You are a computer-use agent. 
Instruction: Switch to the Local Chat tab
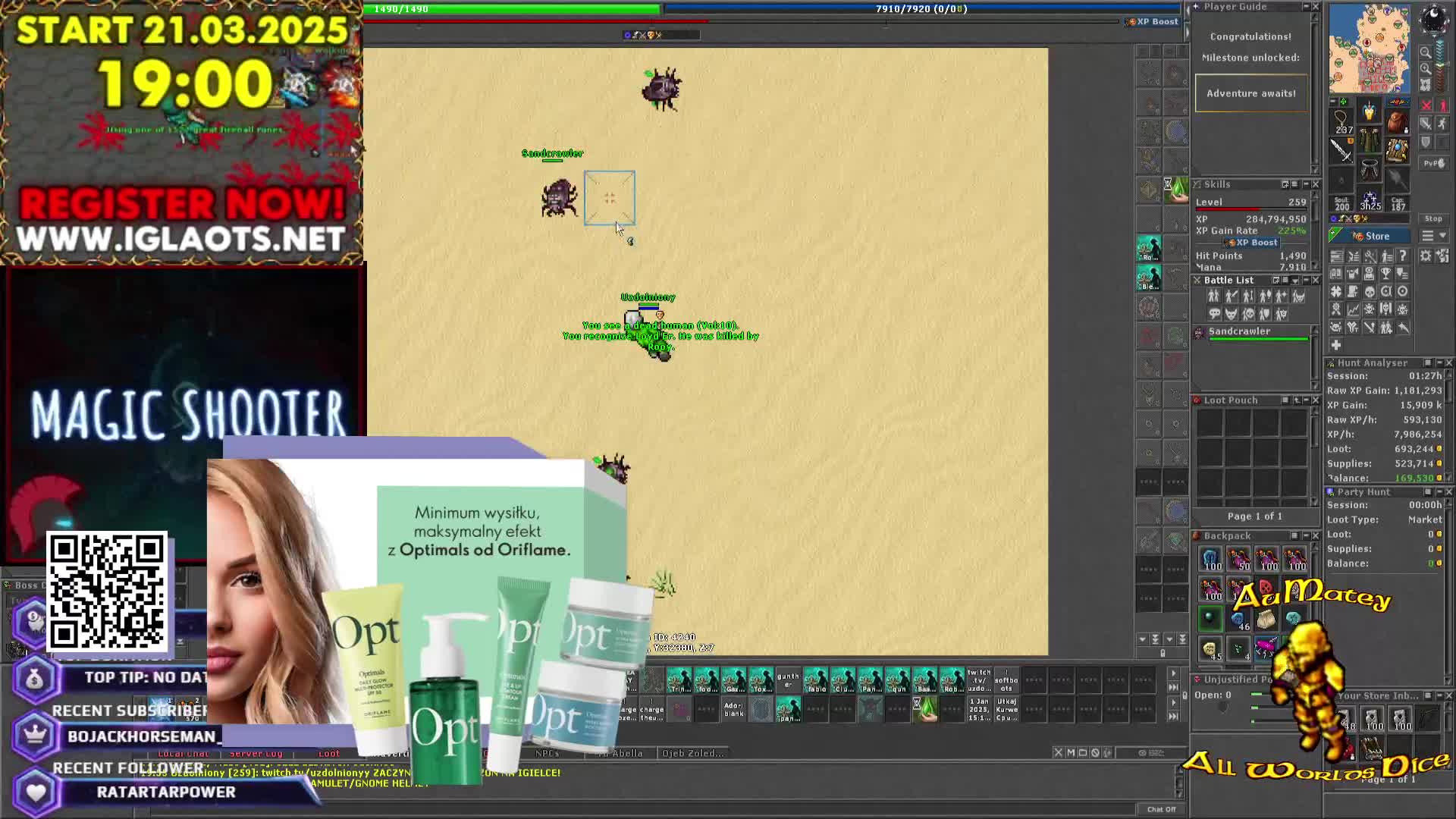tap(183, 753)
